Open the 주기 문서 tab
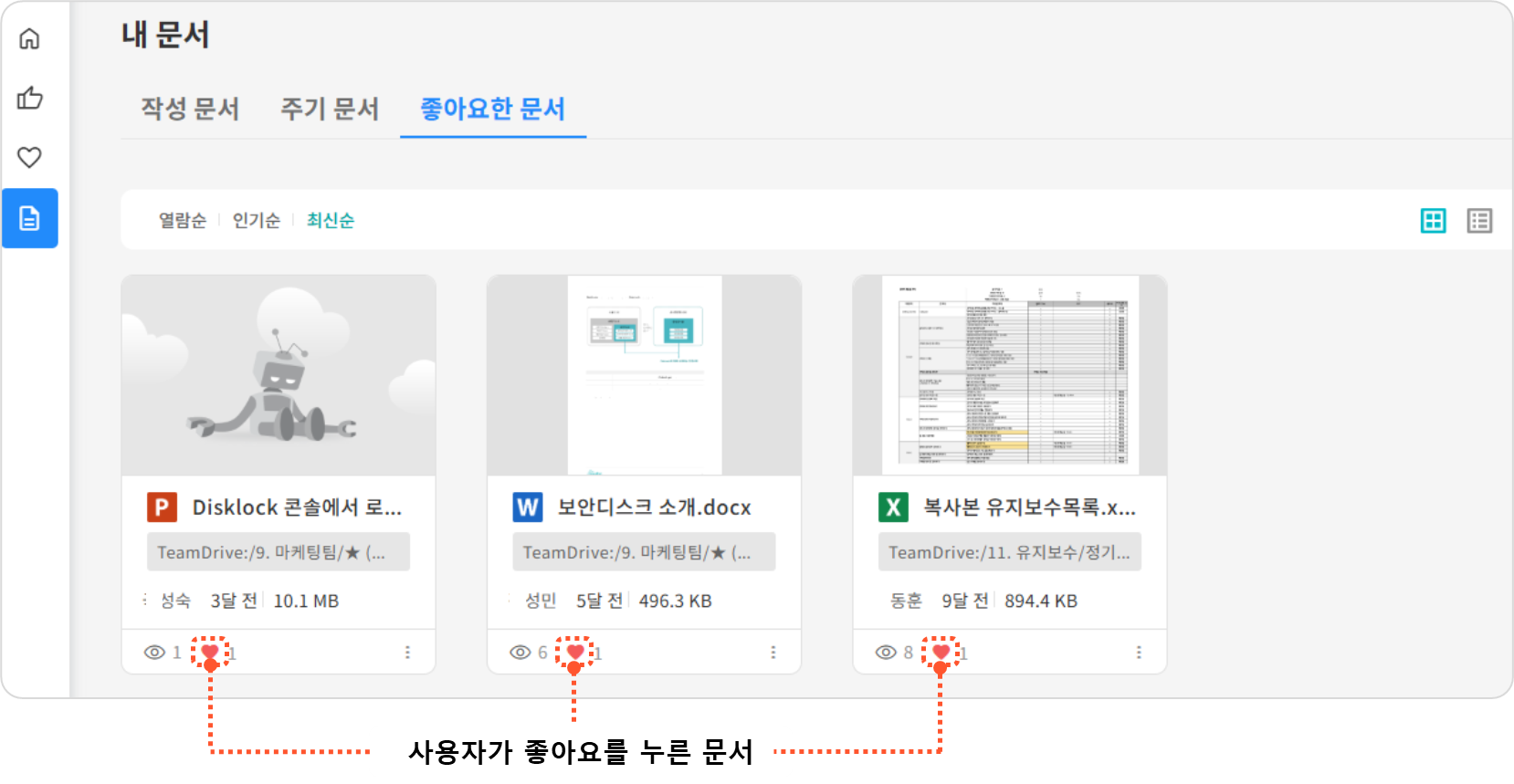1514x784 pixels. pyautogui.click(x=330, y=109)
